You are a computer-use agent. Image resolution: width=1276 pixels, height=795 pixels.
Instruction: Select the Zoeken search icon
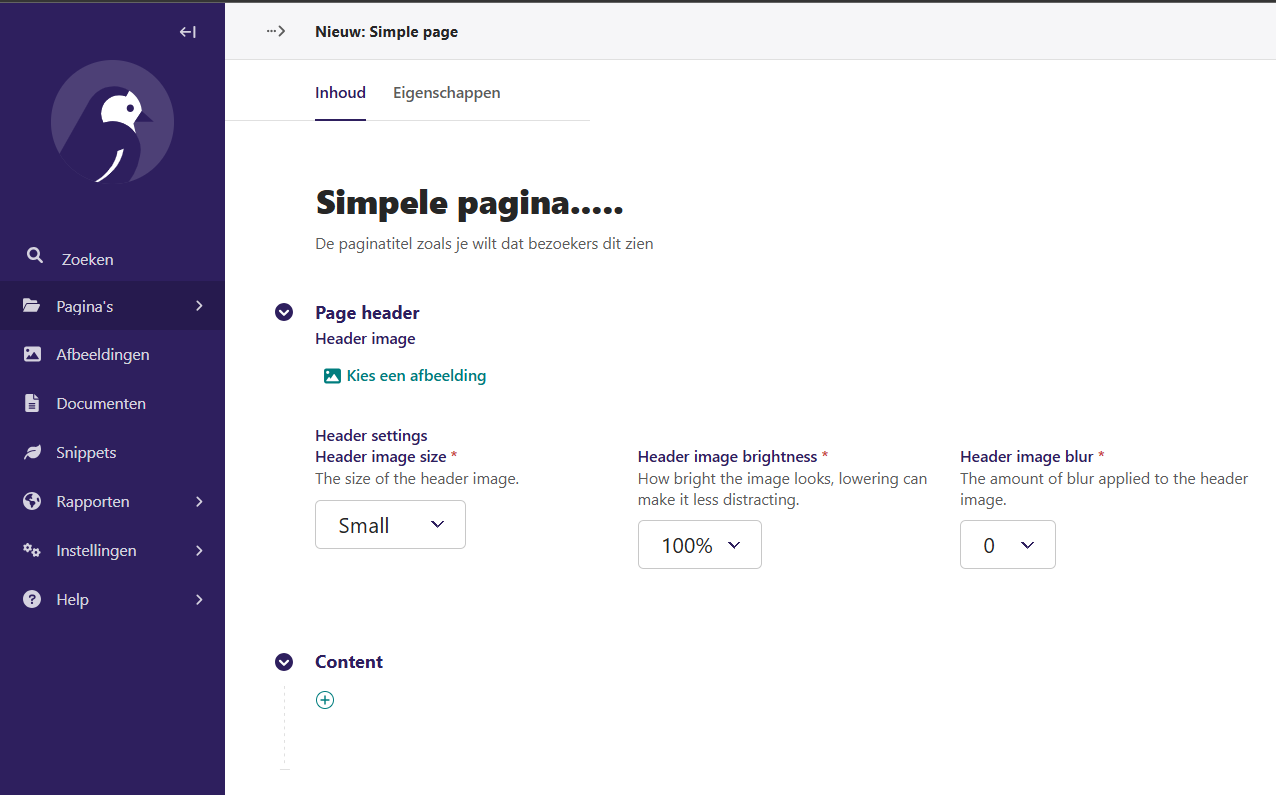(x=35, y=256)
